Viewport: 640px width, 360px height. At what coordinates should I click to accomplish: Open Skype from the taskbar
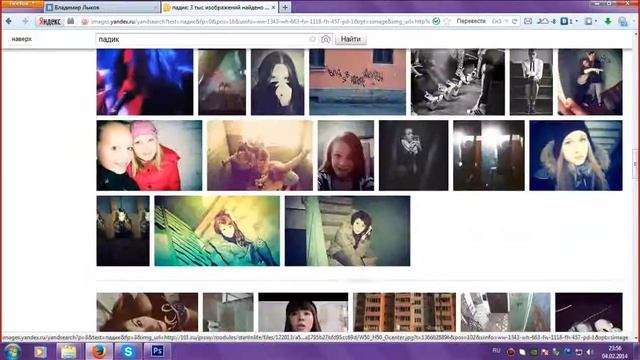tap(128, 351)
